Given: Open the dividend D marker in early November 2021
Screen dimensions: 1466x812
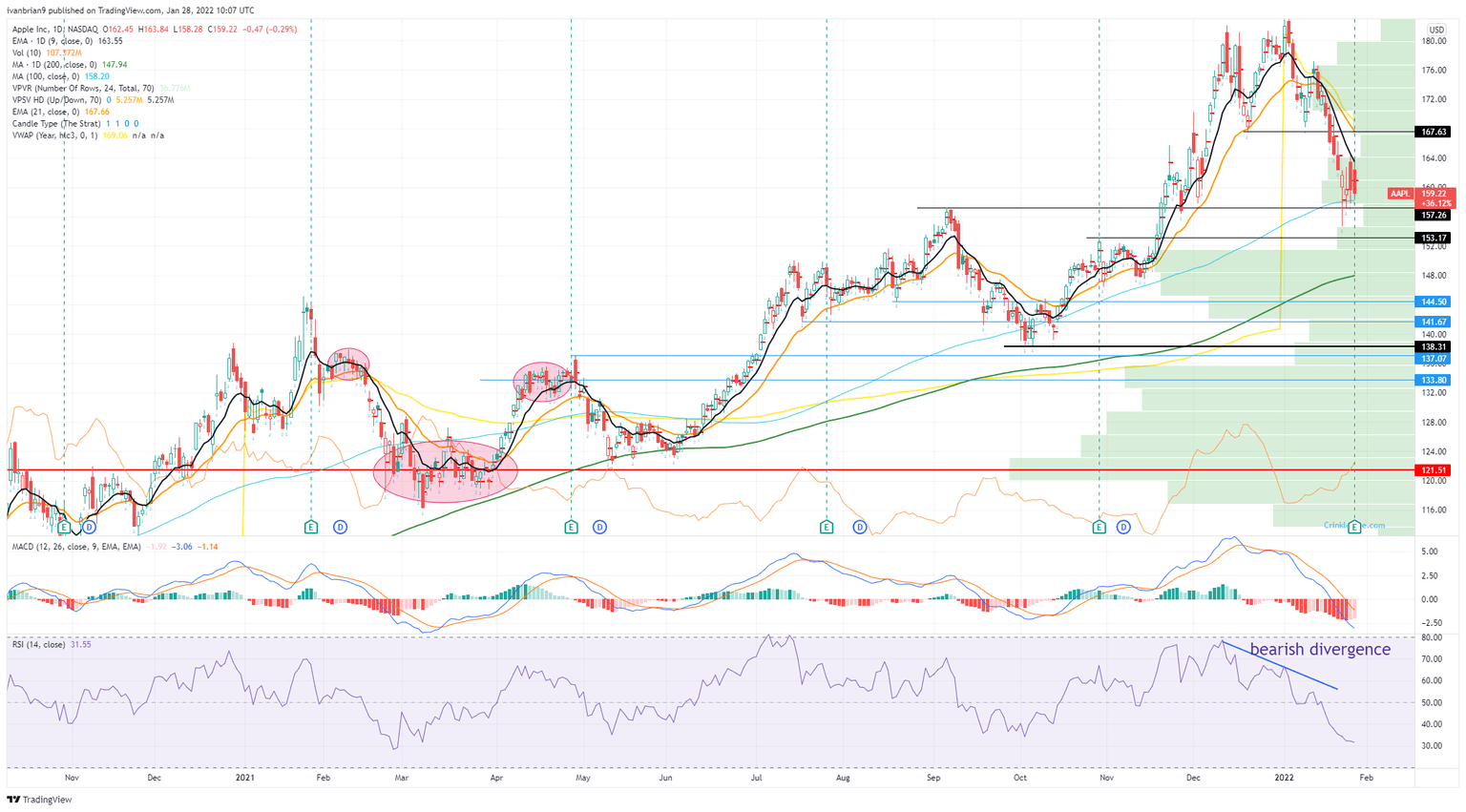Looking at the screenshot, I should [1123, 527].
